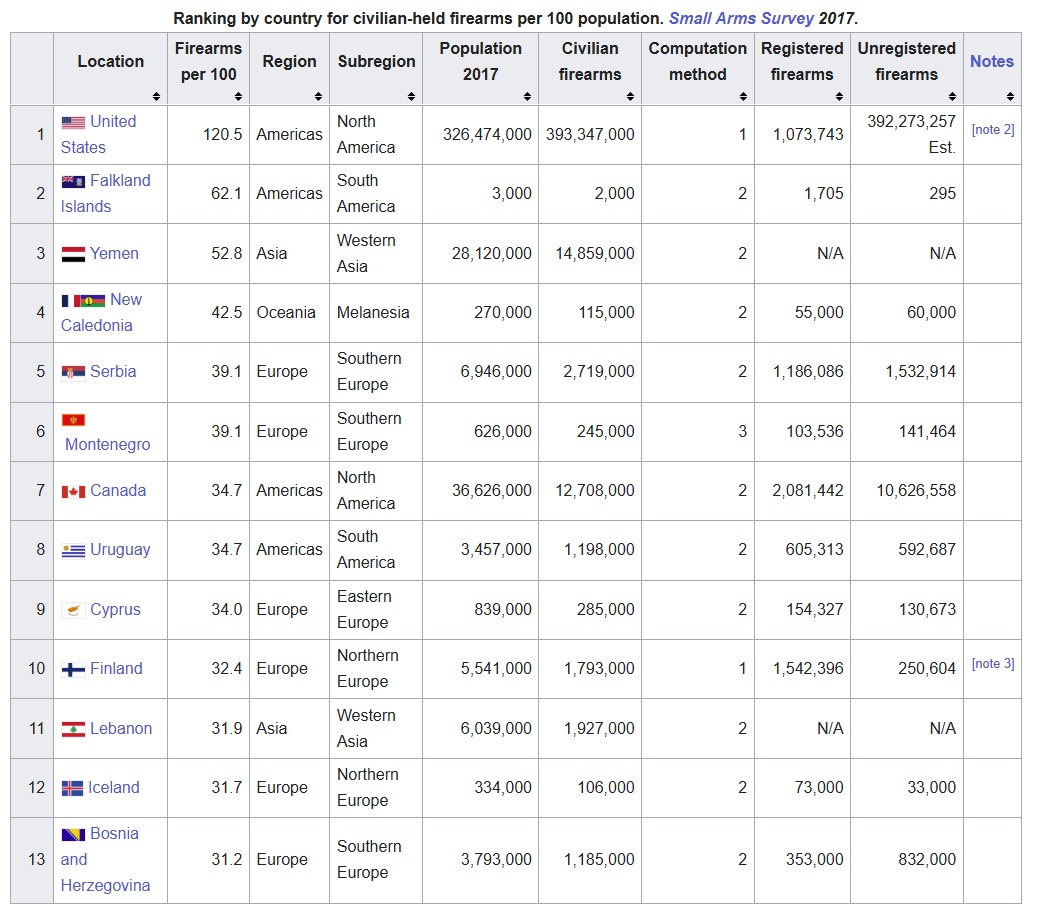Click the Yemen flag icon

(x=73, y=254)
